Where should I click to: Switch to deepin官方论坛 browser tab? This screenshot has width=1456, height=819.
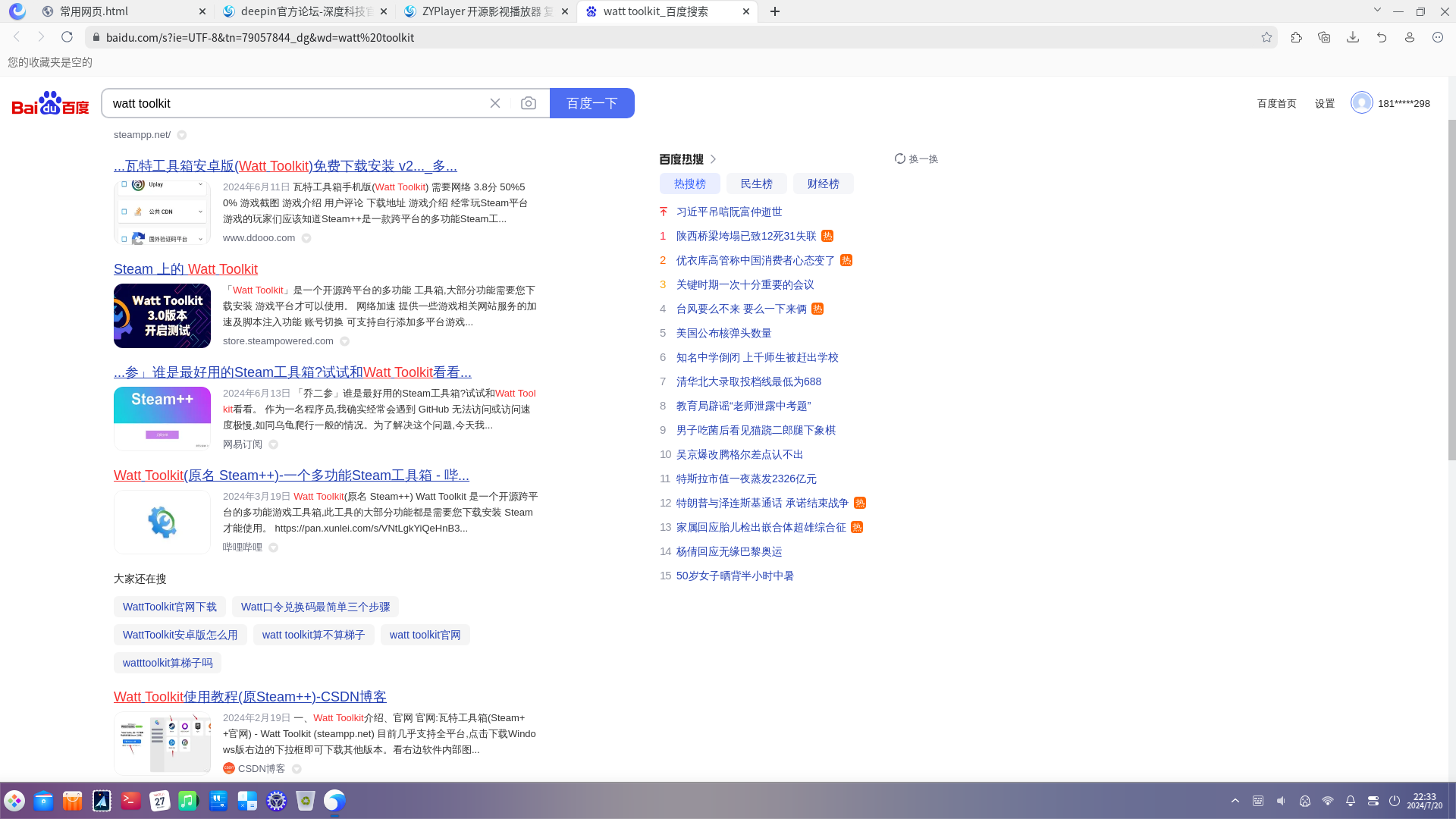pos(305,11)
